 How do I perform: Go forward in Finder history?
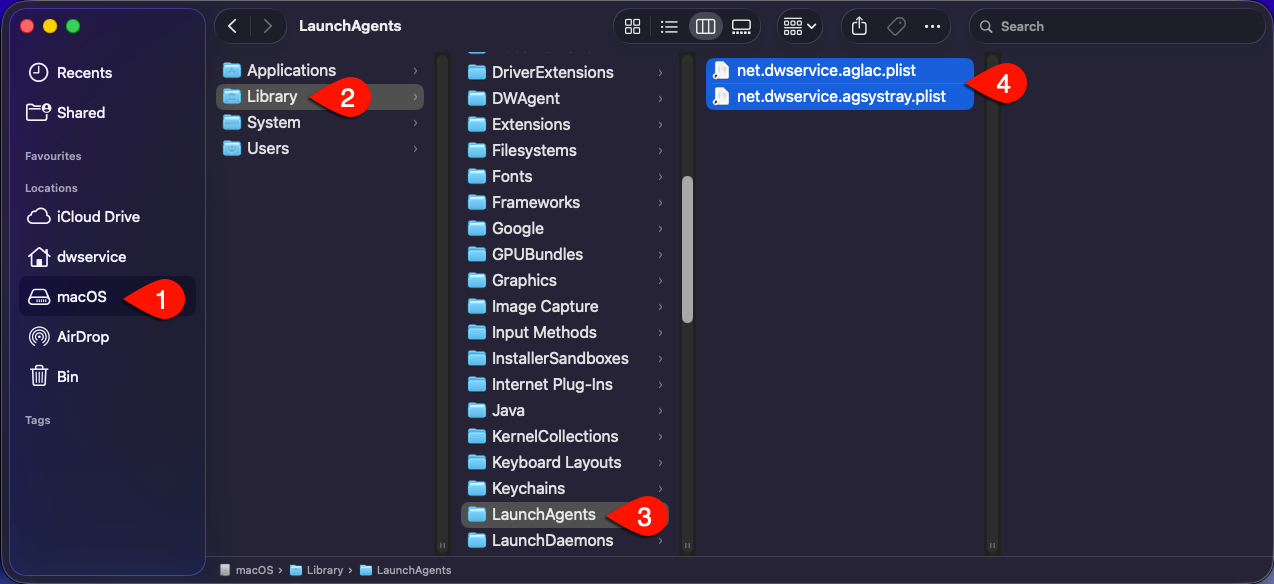coord(266,26)
